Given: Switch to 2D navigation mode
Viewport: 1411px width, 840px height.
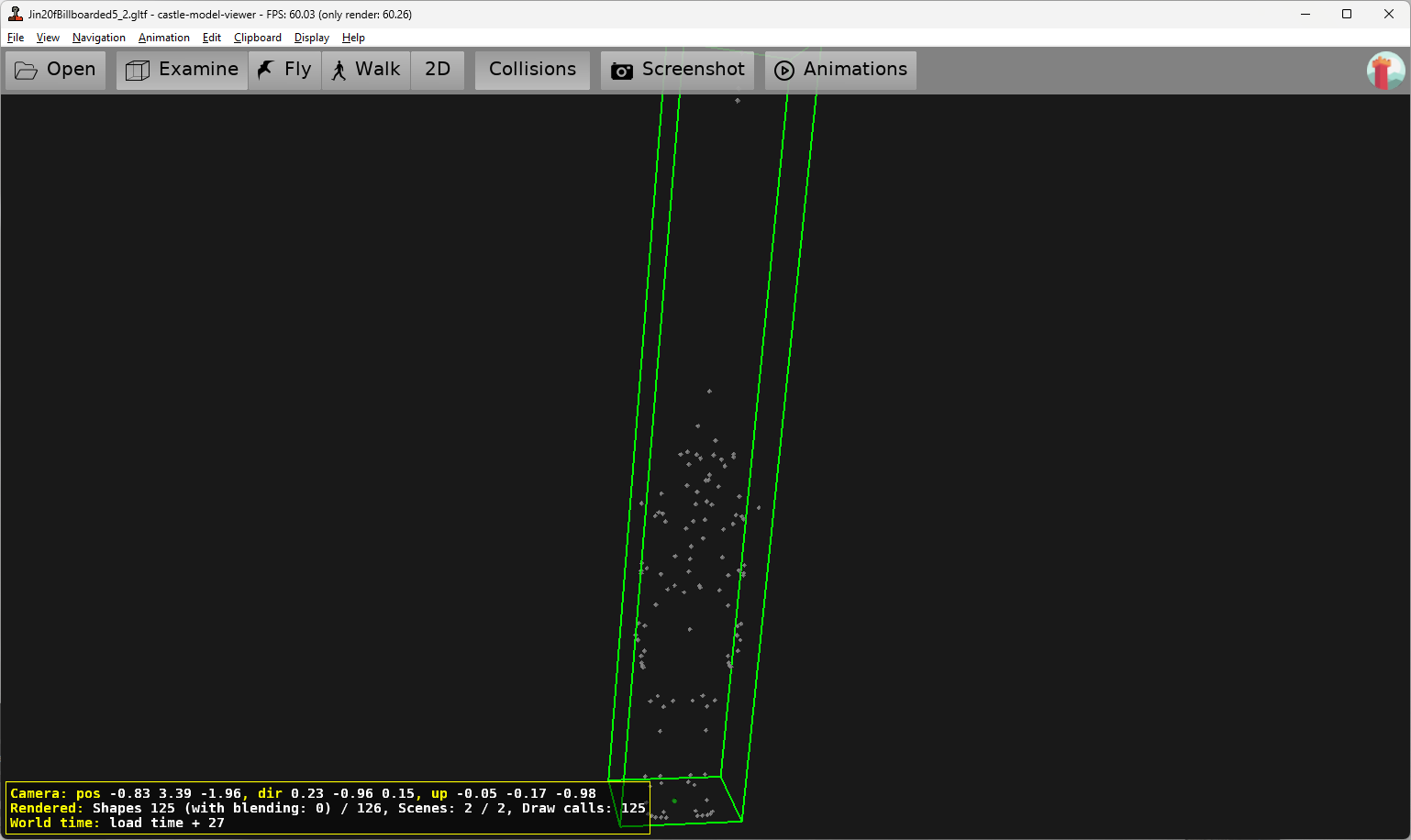Looking at the screenshot, I should click(x=438, y=70).
